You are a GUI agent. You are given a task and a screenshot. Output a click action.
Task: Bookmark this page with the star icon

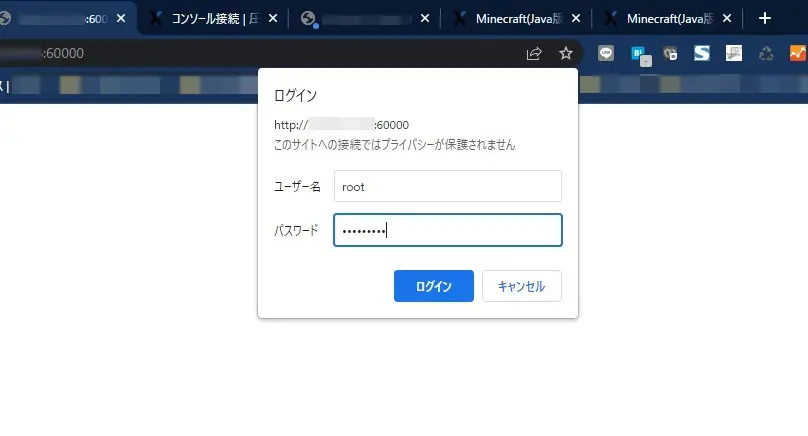pos(565,53)
